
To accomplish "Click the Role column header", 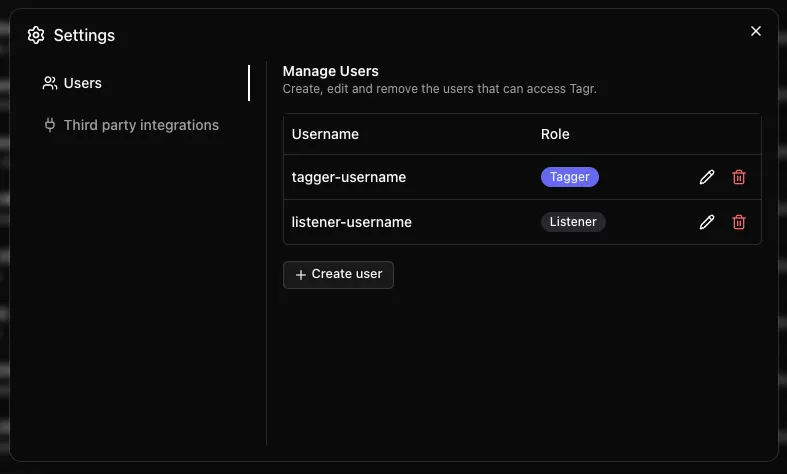I will pos(555,134).
